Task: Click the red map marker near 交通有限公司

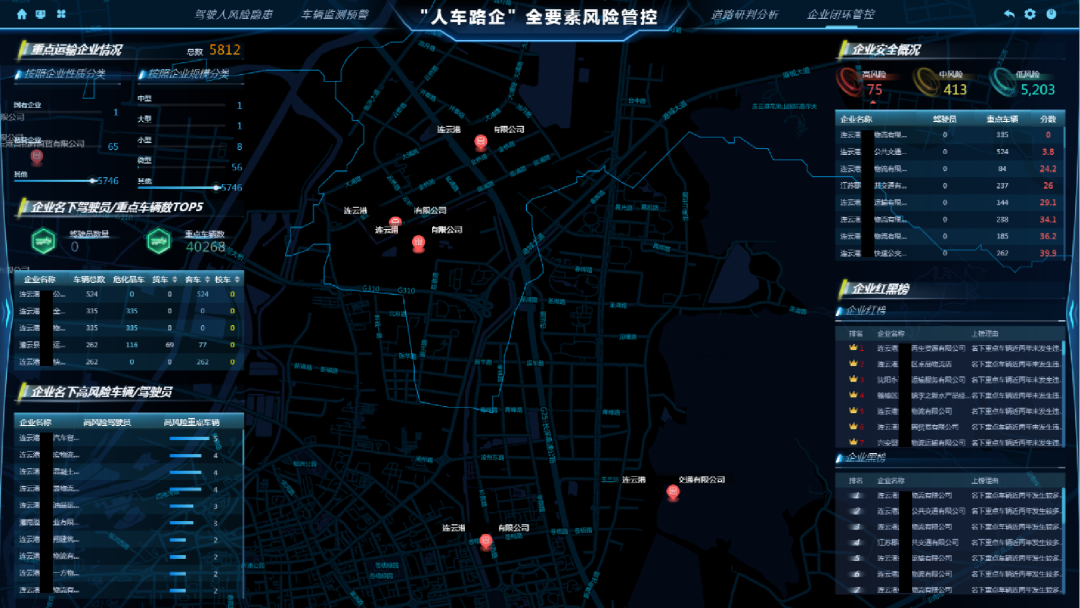Action: 673,492
